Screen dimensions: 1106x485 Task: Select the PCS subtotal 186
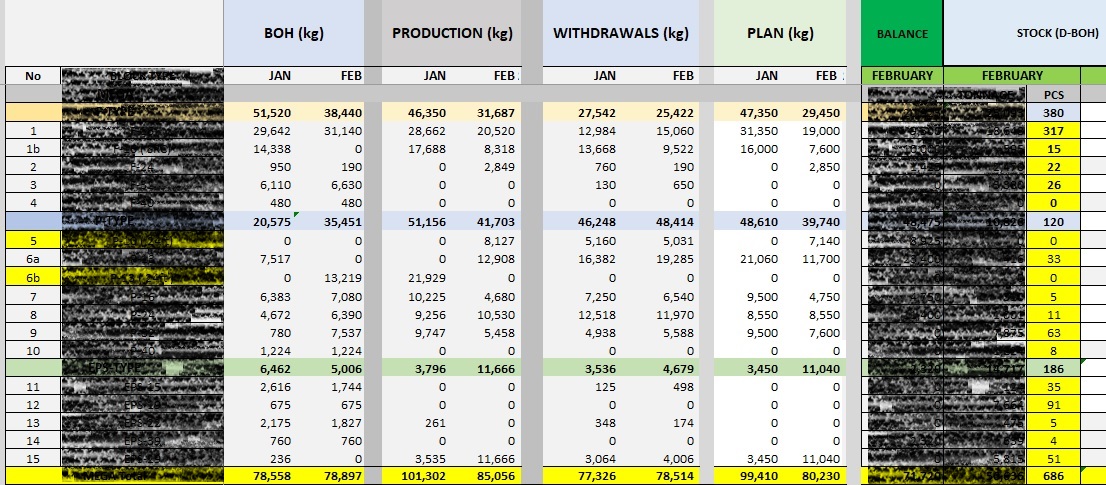(1055, 369)
